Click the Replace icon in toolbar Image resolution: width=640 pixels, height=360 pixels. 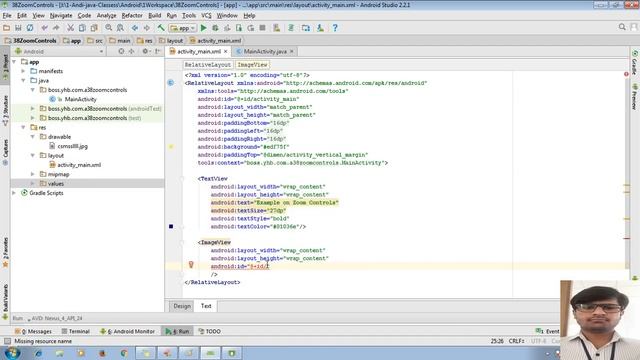coord(120,28)
